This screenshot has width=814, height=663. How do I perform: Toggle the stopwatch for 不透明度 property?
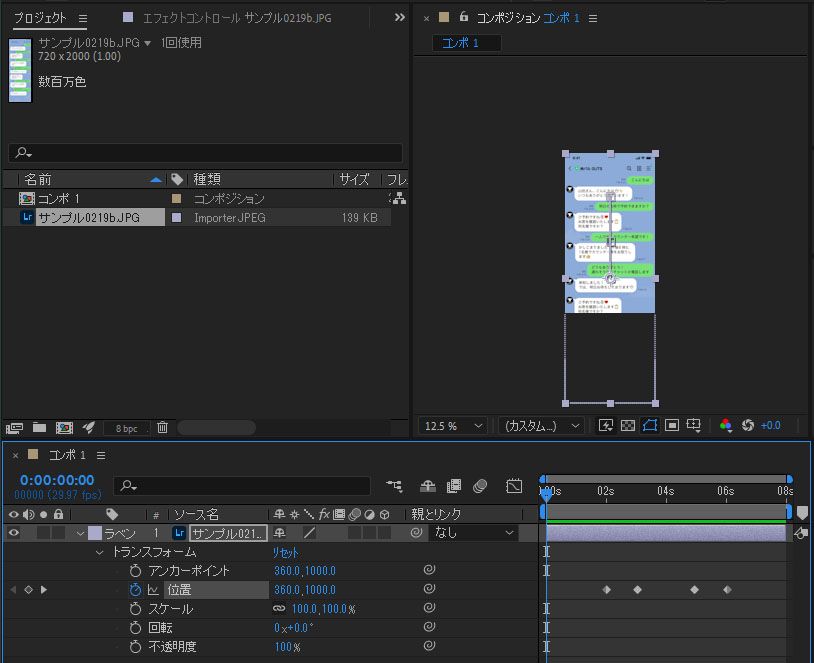click(x=136, y=647)
